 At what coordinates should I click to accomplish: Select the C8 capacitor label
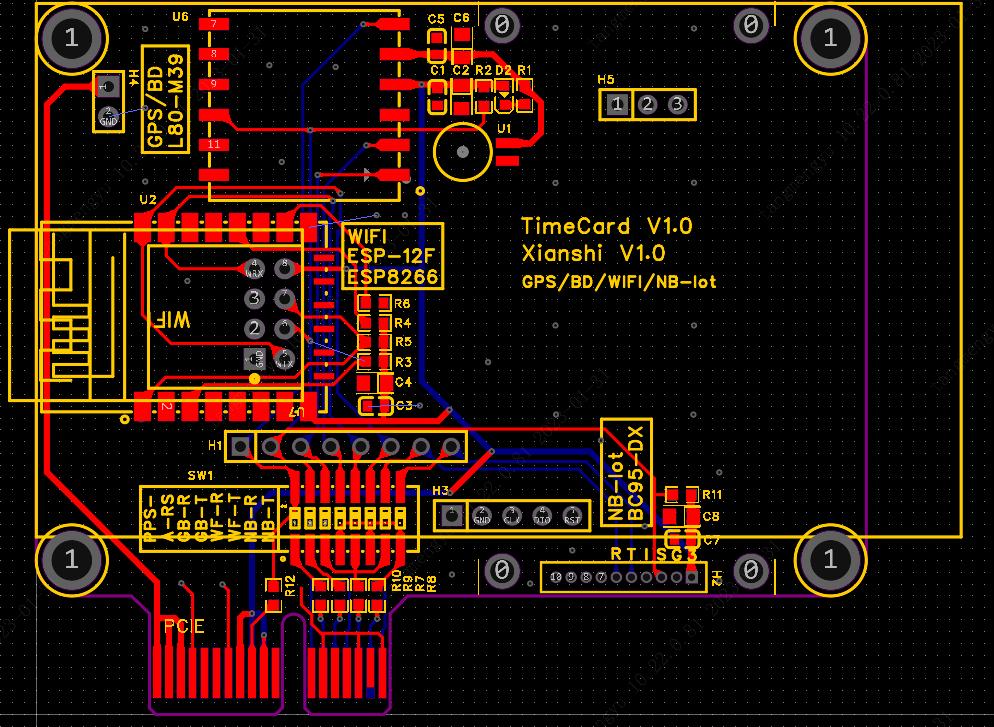(711, 517)
